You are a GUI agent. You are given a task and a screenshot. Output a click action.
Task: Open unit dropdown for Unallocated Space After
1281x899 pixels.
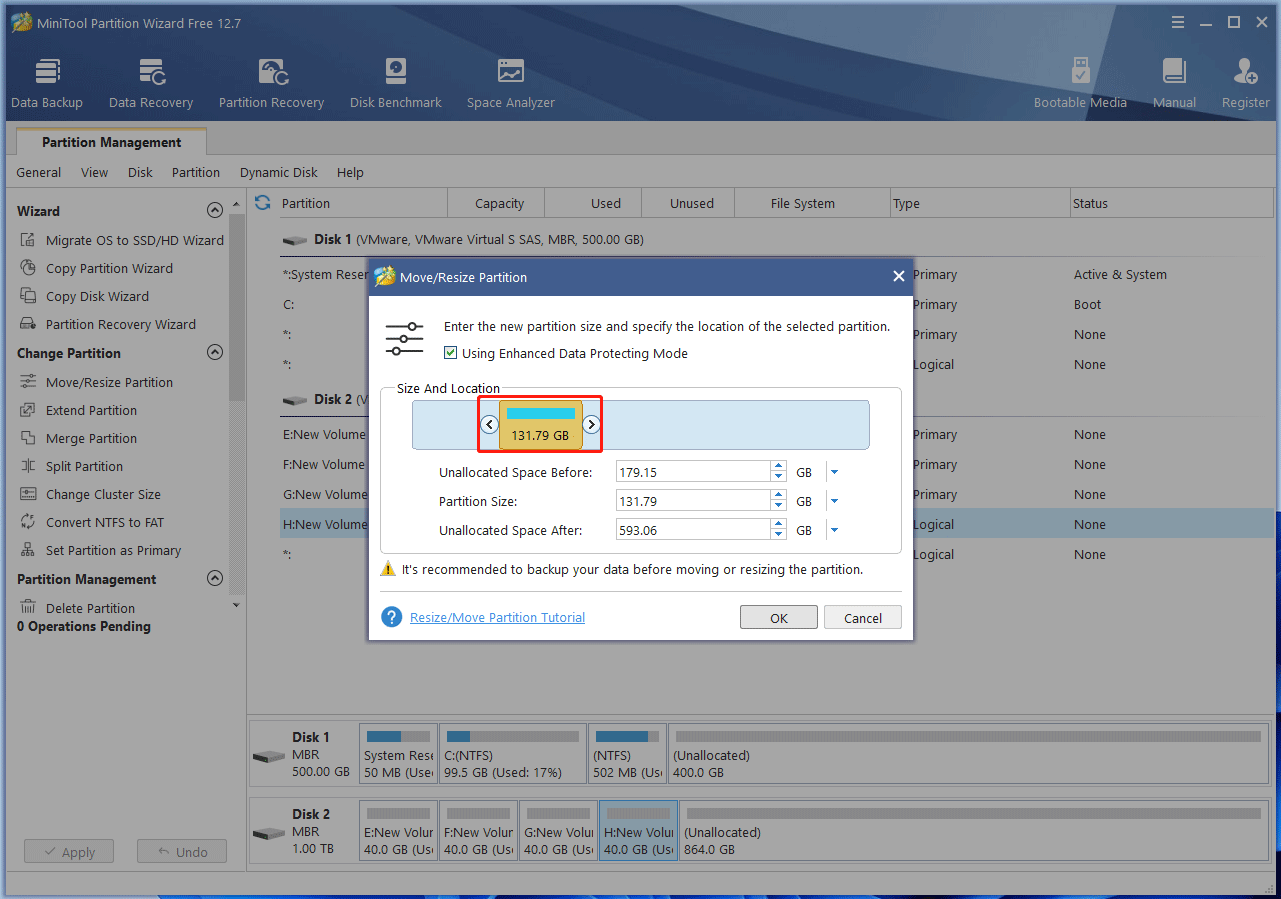pyautogui.click(x=834, y=530)
